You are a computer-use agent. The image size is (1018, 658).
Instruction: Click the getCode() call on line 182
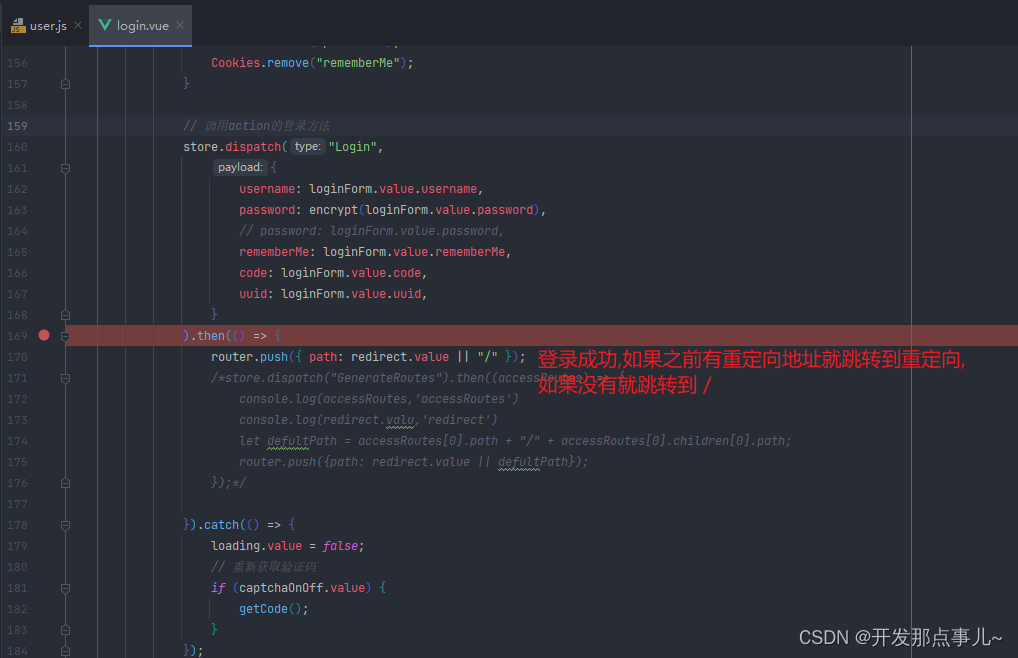[x=270, y=609]
